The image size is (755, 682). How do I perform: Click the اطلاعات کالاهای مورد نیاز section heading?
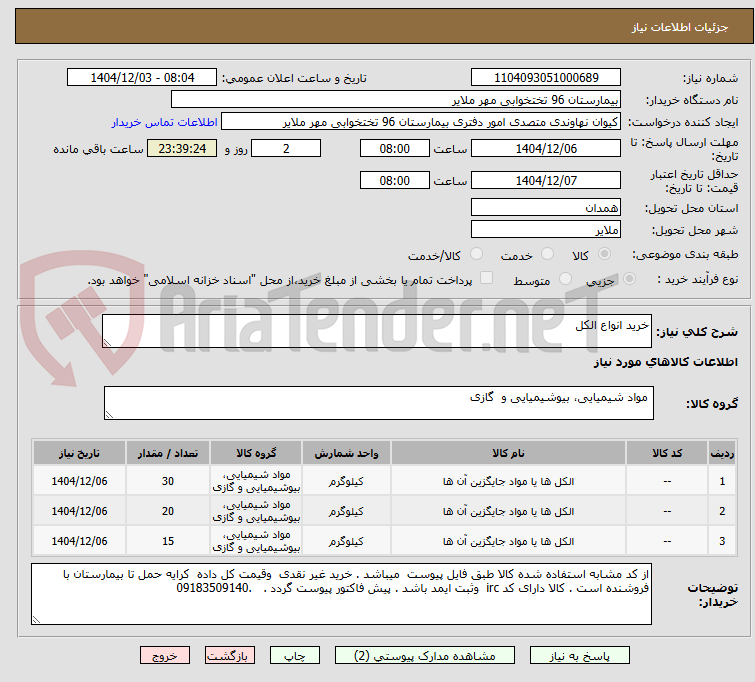(665, 362)
